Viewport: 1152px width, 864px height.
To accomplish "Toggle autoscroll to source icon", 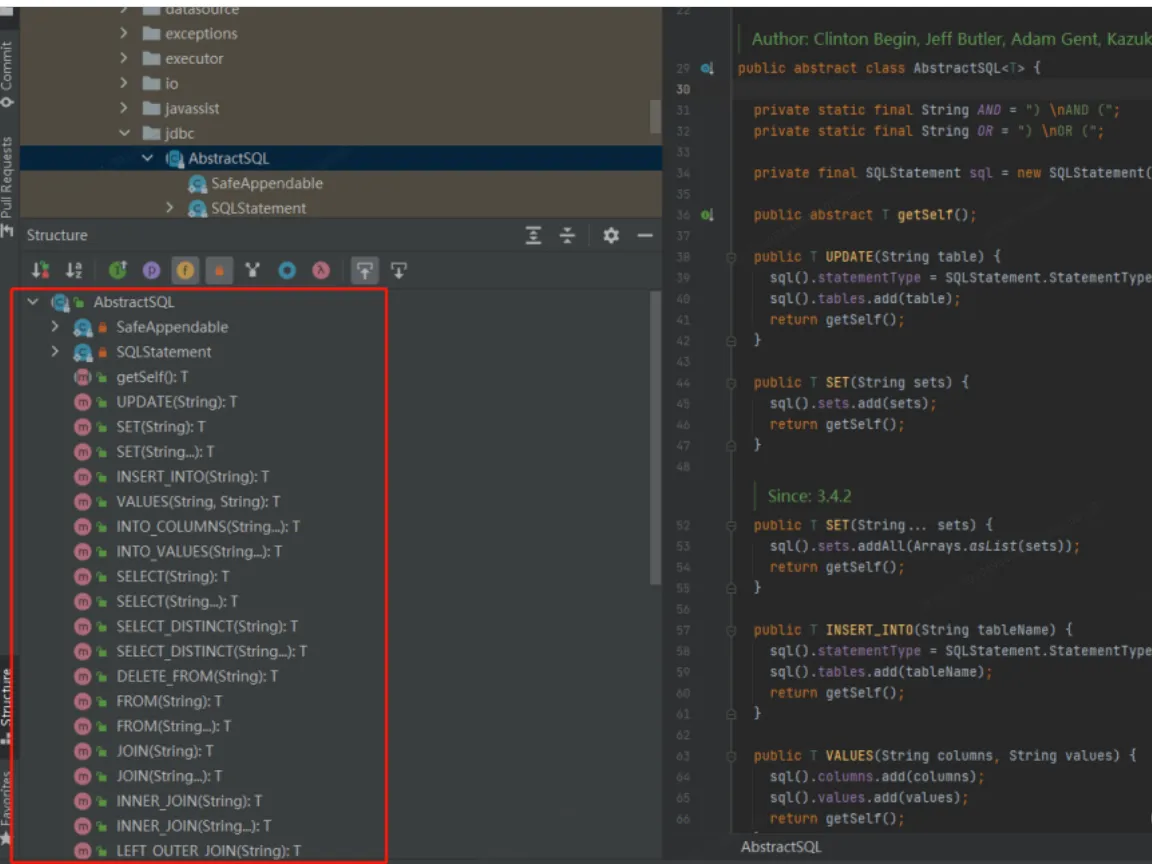I will (x=364, y=270).
